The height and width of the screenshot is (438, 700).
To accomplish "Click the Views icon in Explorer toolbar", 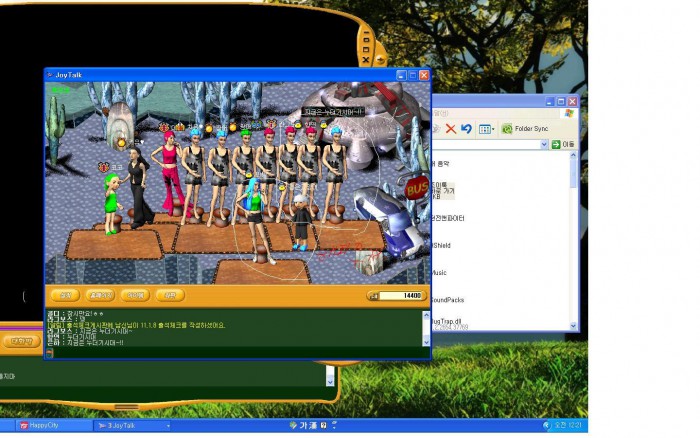I will pos(484,129).
